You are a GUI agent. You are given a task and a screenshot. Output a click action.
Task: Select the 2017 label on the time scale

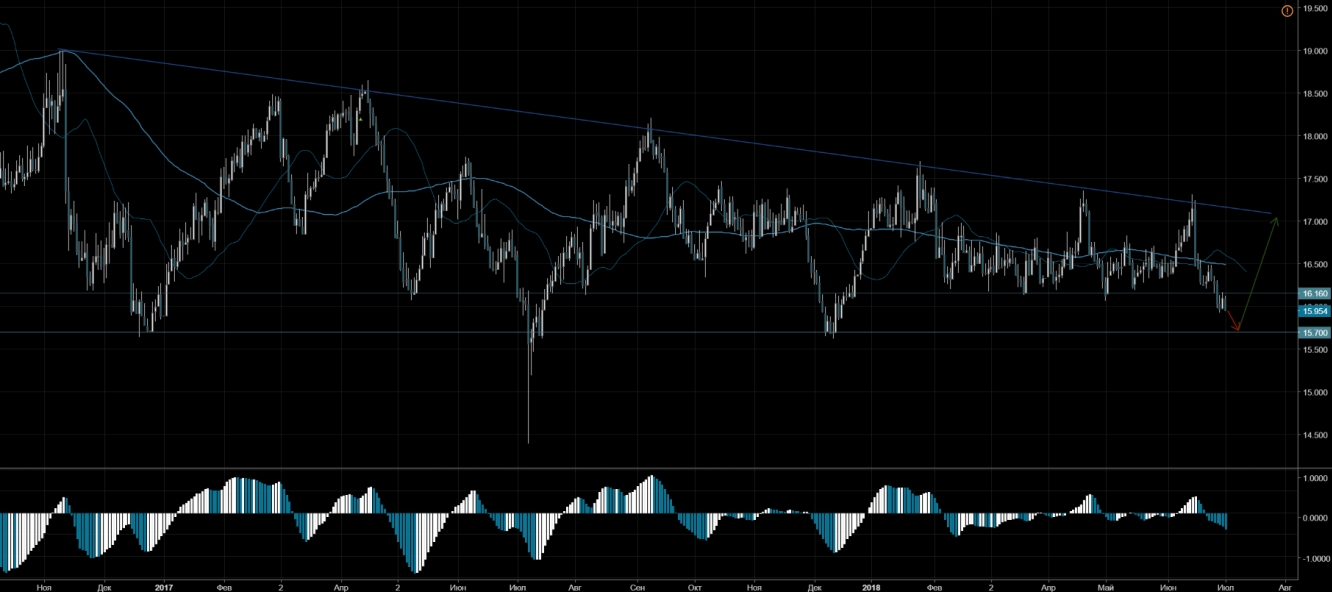tap(164, 586)
